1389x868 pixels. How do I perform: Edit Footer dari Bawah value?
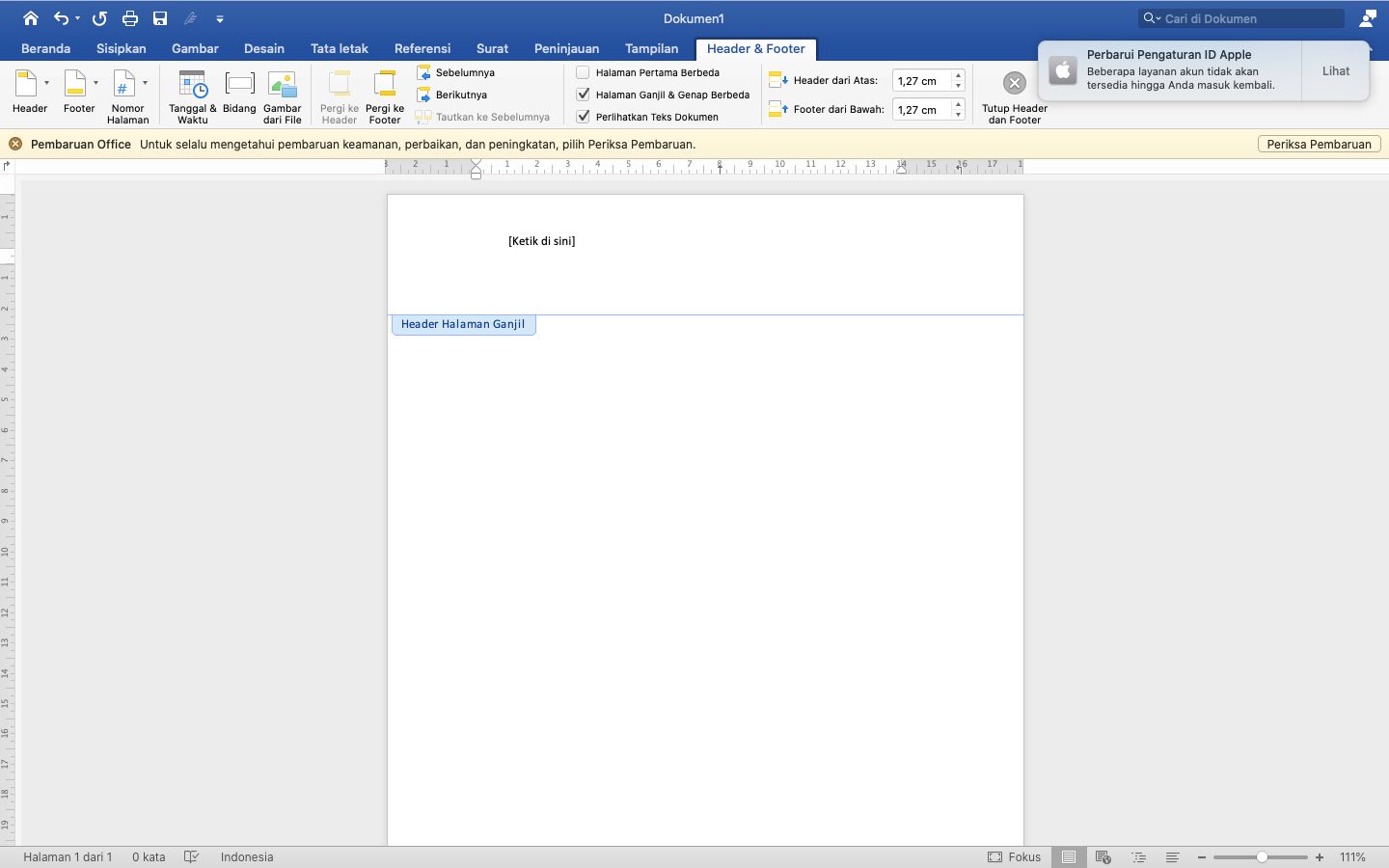pos(921,110)
